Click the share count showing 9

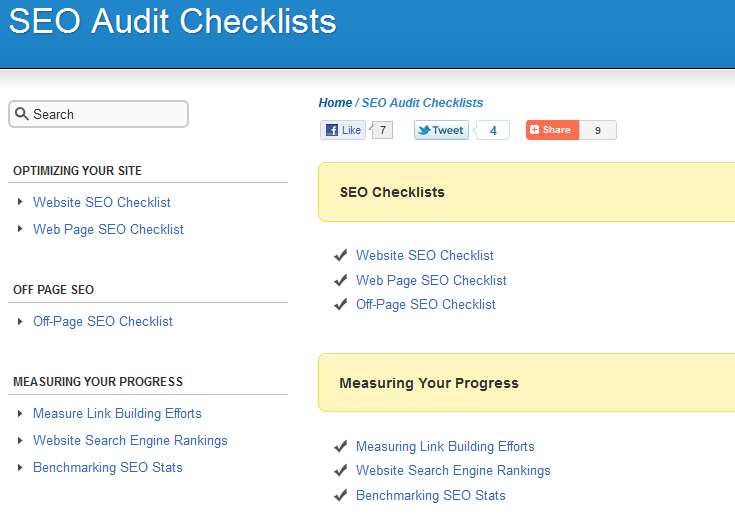598,130
